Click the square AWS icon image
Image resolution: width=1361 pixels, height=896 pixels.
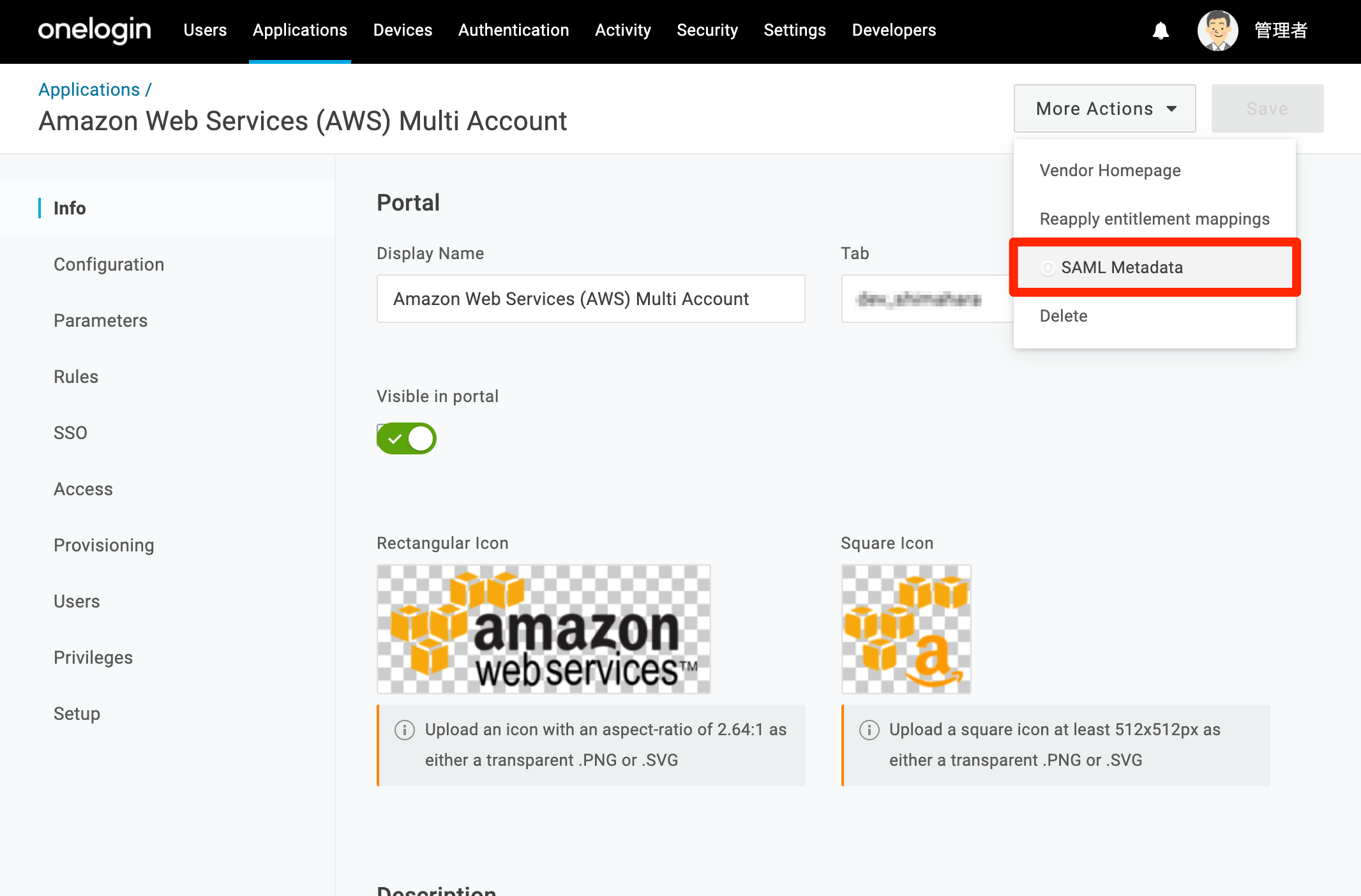click(906, 629)
